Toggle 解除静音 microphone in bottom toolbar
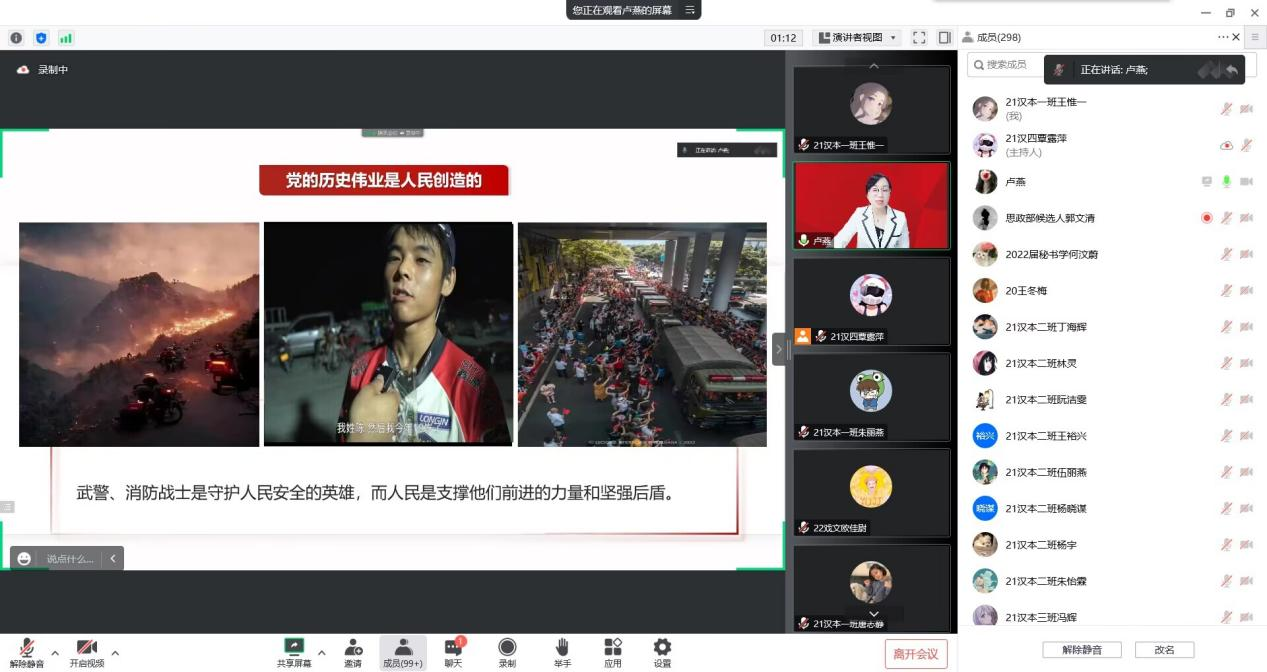This screenshot has width=1267, height=672. (27, 653)
